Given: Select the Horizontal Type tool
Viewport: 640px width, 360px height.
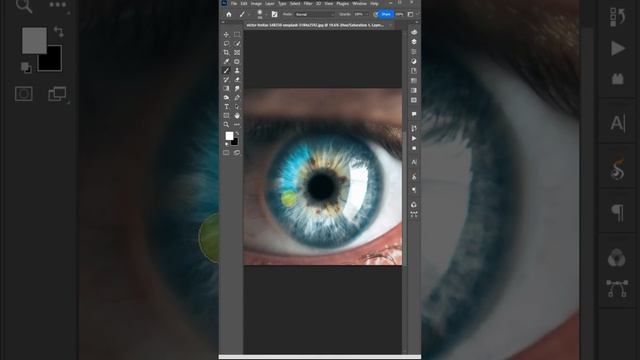Looking at the screenshot, I should [x=226, y=107].
